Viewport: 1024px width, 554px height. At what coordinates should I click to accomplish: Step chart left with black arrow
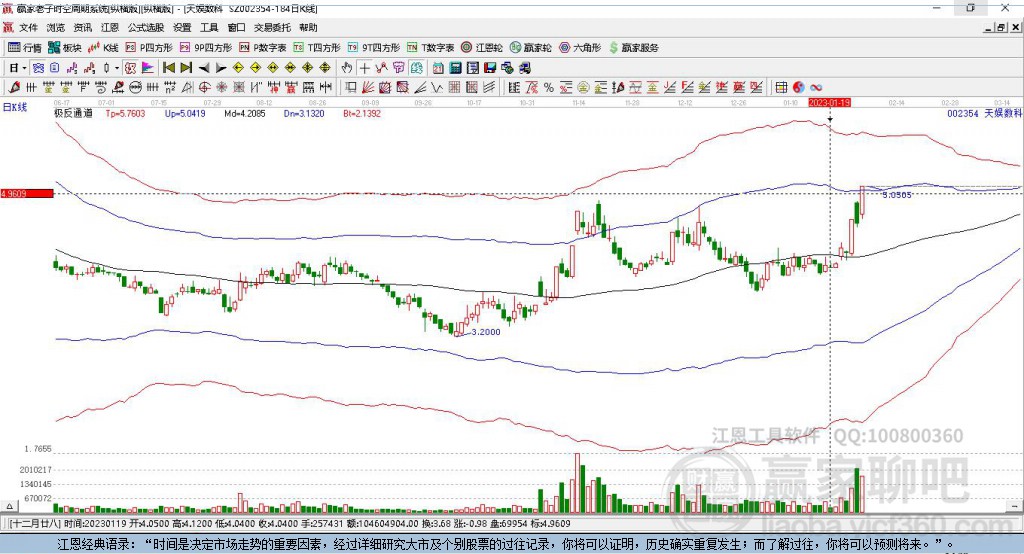point(204,68)
